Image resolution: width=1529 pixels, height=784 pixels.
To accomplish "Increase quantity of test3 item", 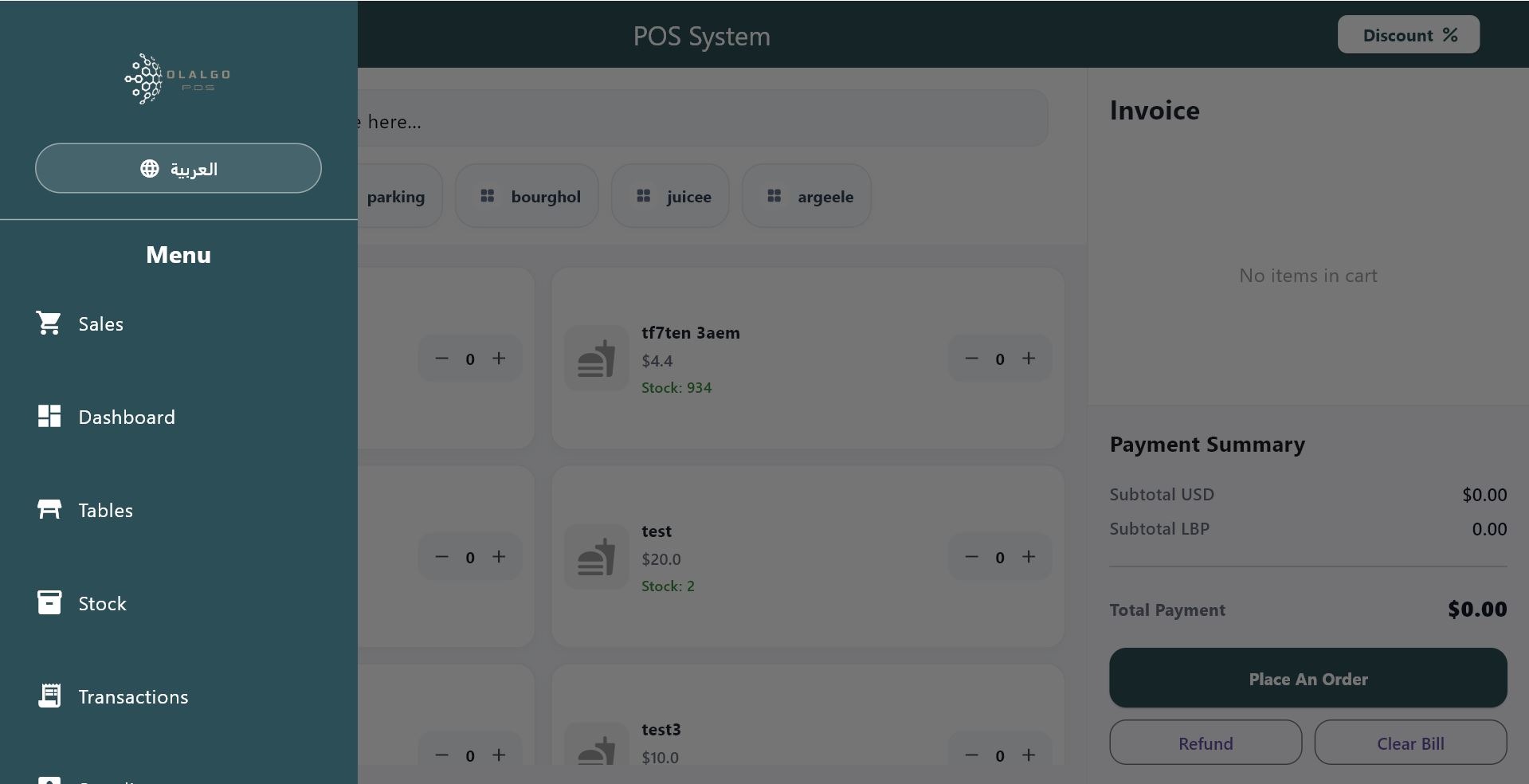I will [x=1029, y=755].
